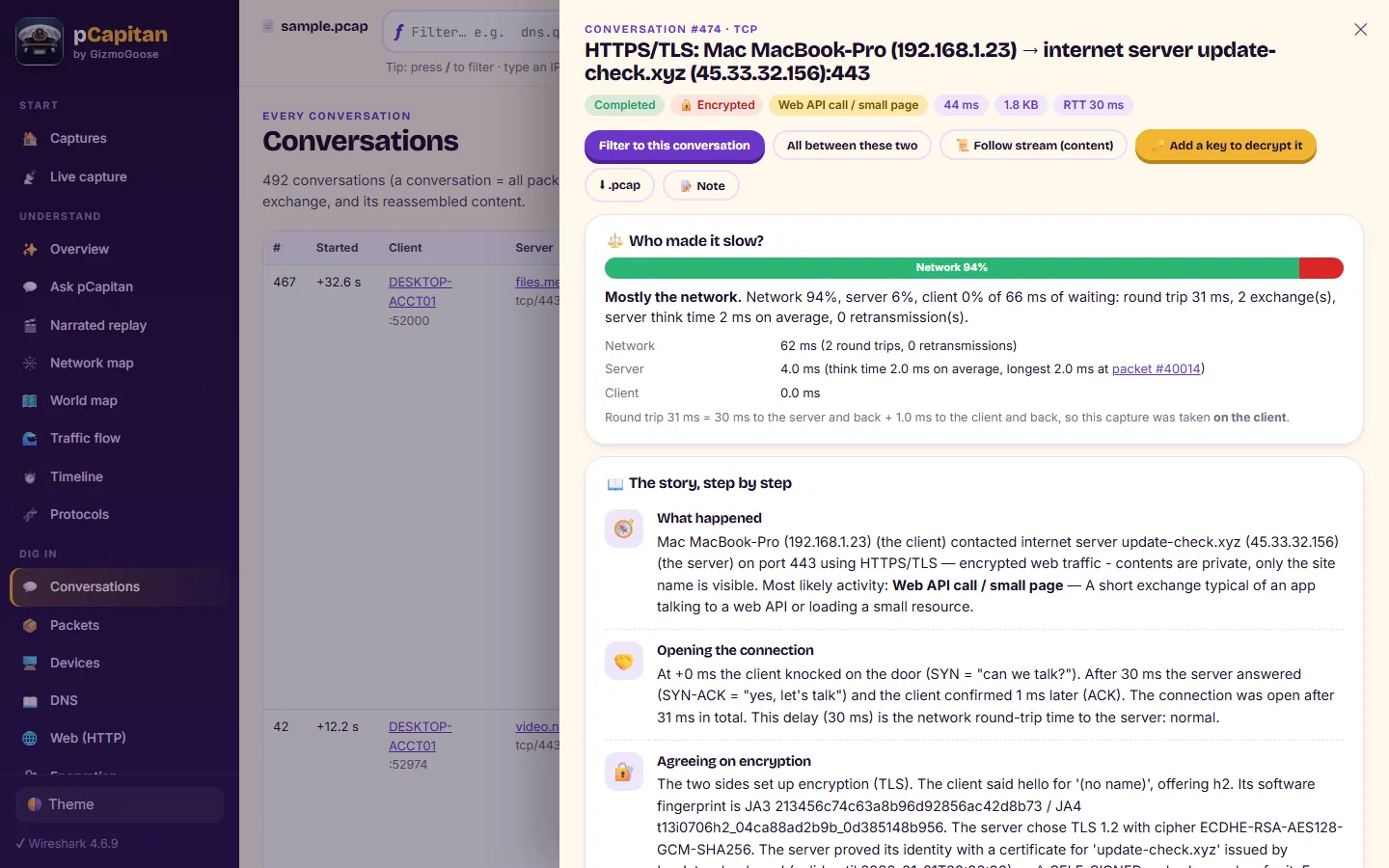Screen dimensions: 1389x868
Task: Click the Narrated replay icon
Action: [30, 325]
